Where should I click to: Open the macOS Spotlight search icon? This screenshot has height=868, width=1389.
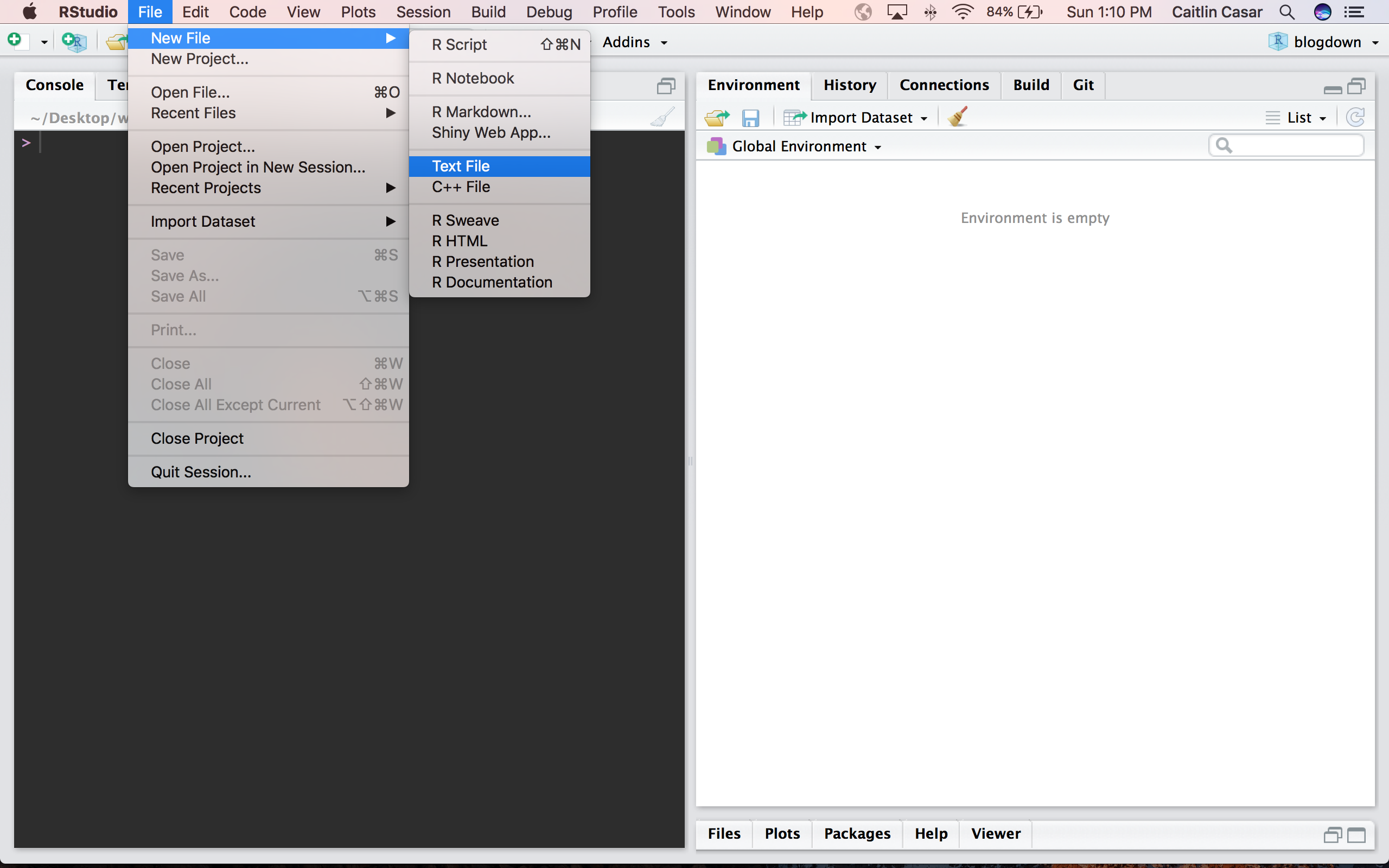point(1287,12)
